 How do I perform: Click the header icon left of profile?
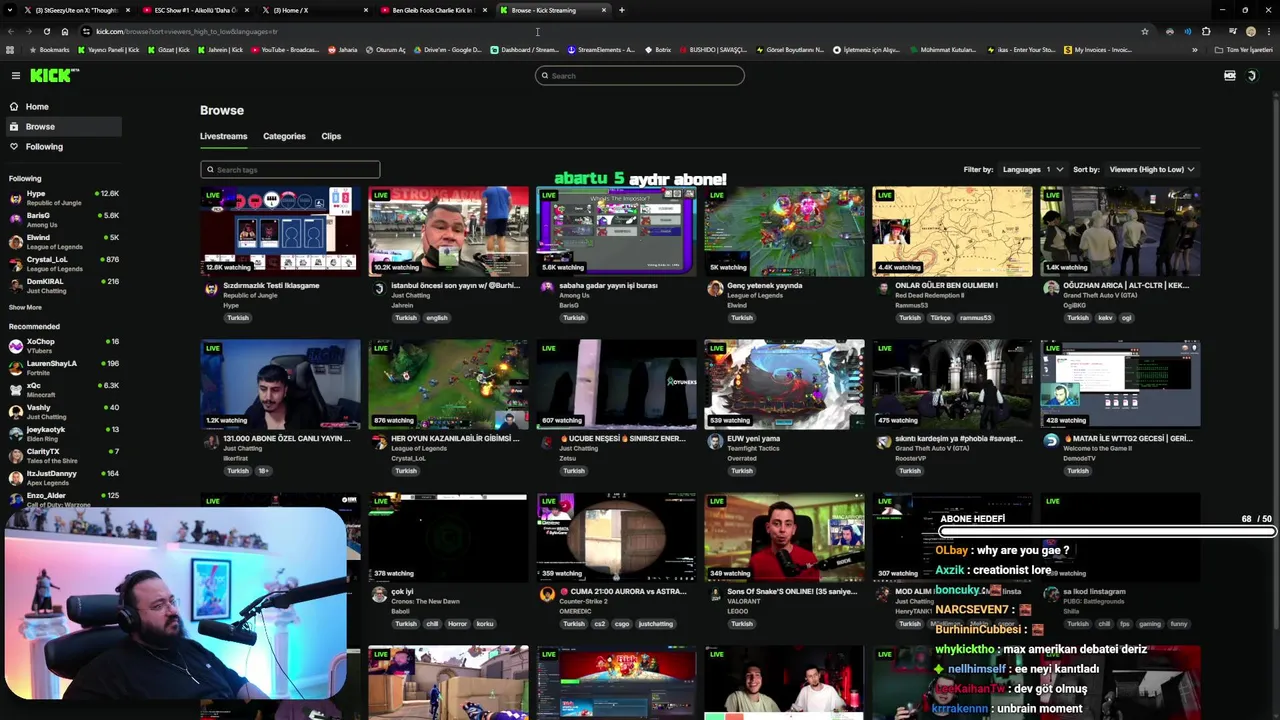coord(1230,75)
